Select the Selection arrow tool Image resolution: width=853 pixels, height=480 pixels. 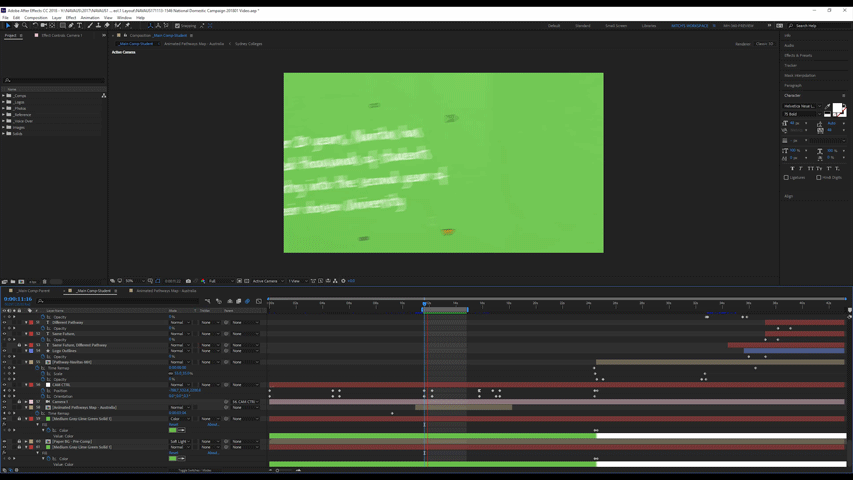point(8,26)
